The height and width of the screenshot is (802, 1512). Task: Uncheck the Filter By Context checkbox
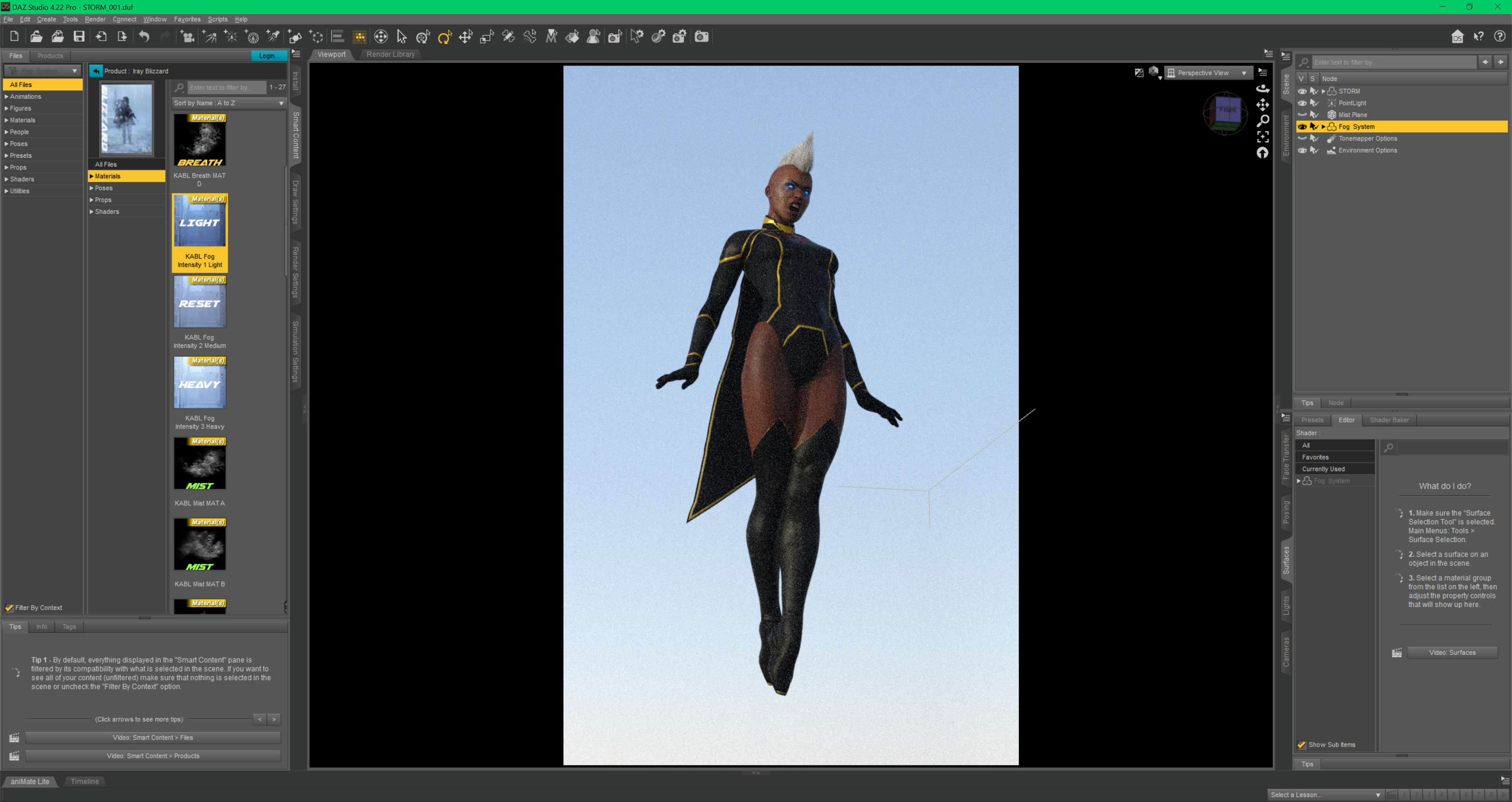(9, 608)
